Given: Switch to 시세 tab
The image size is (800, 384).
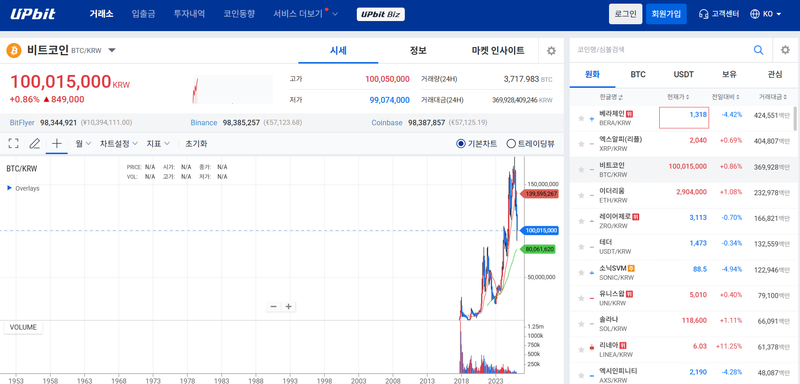Looking at the screenshot, I should (338, 50).
